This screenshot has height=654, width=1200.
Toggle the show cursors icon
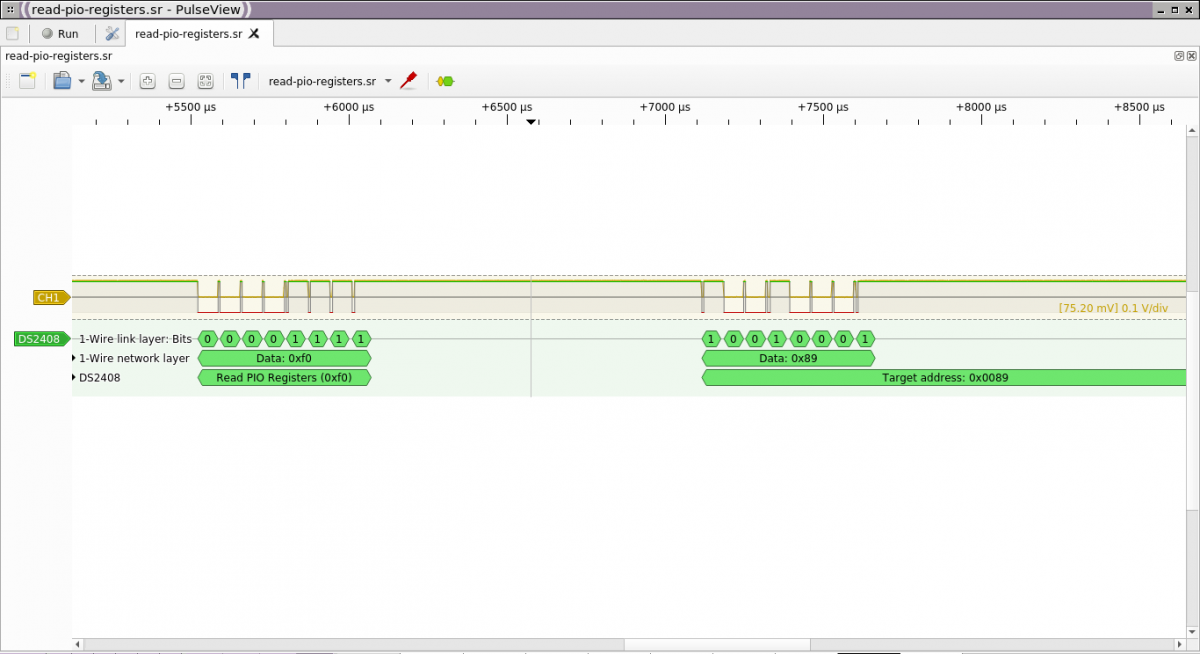coord(240,81)
